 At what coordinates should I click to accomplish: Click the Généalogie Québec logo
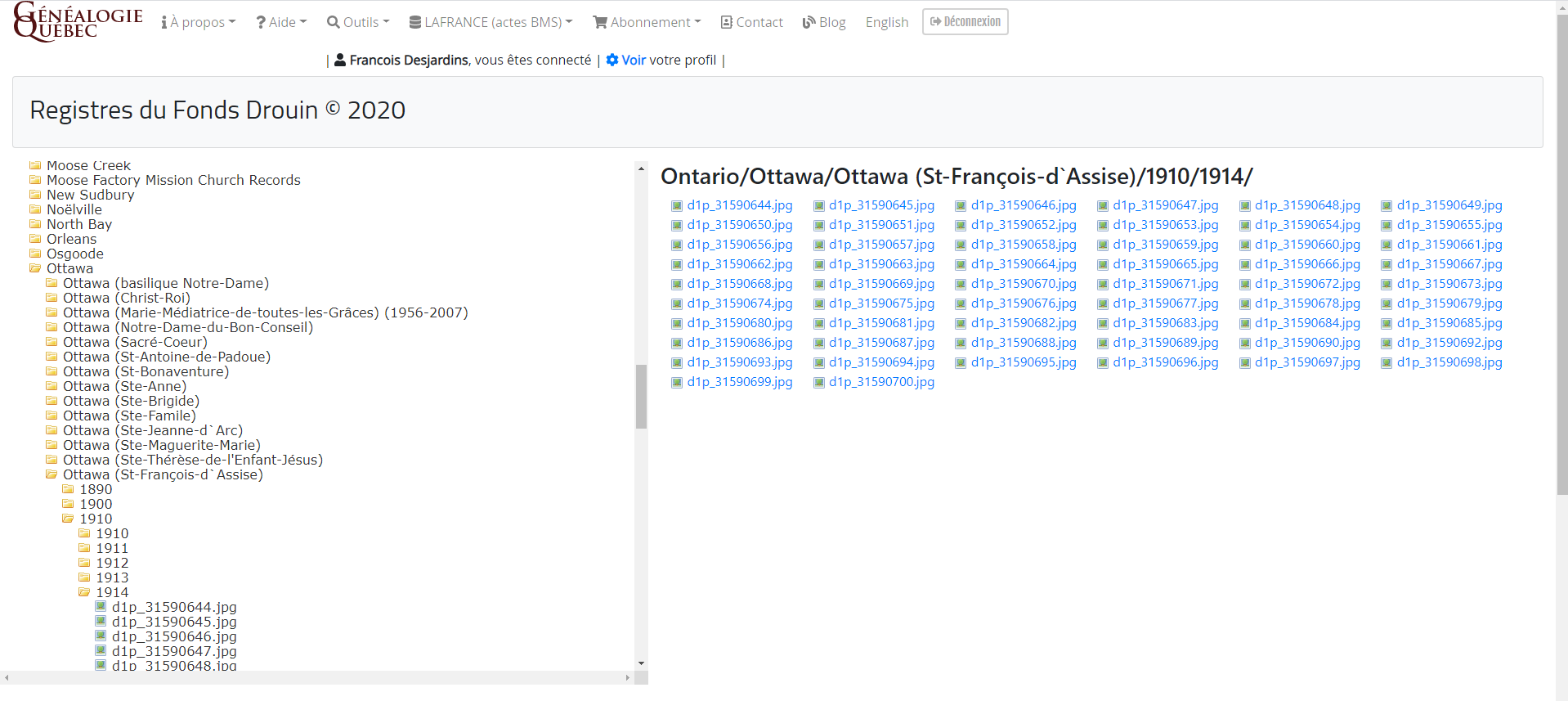(x=78, y=22)
